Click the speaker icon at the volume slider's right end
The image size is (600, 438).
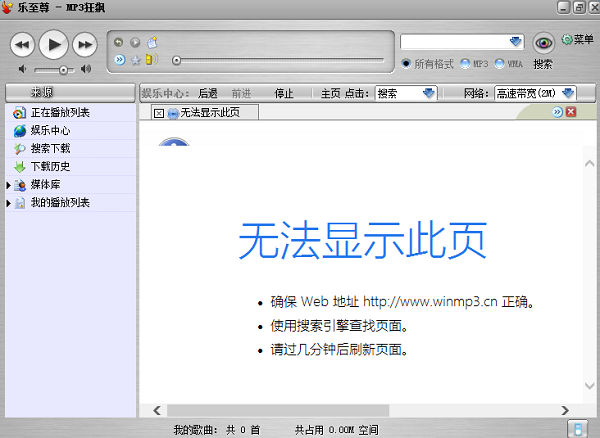tap(86, 69)
